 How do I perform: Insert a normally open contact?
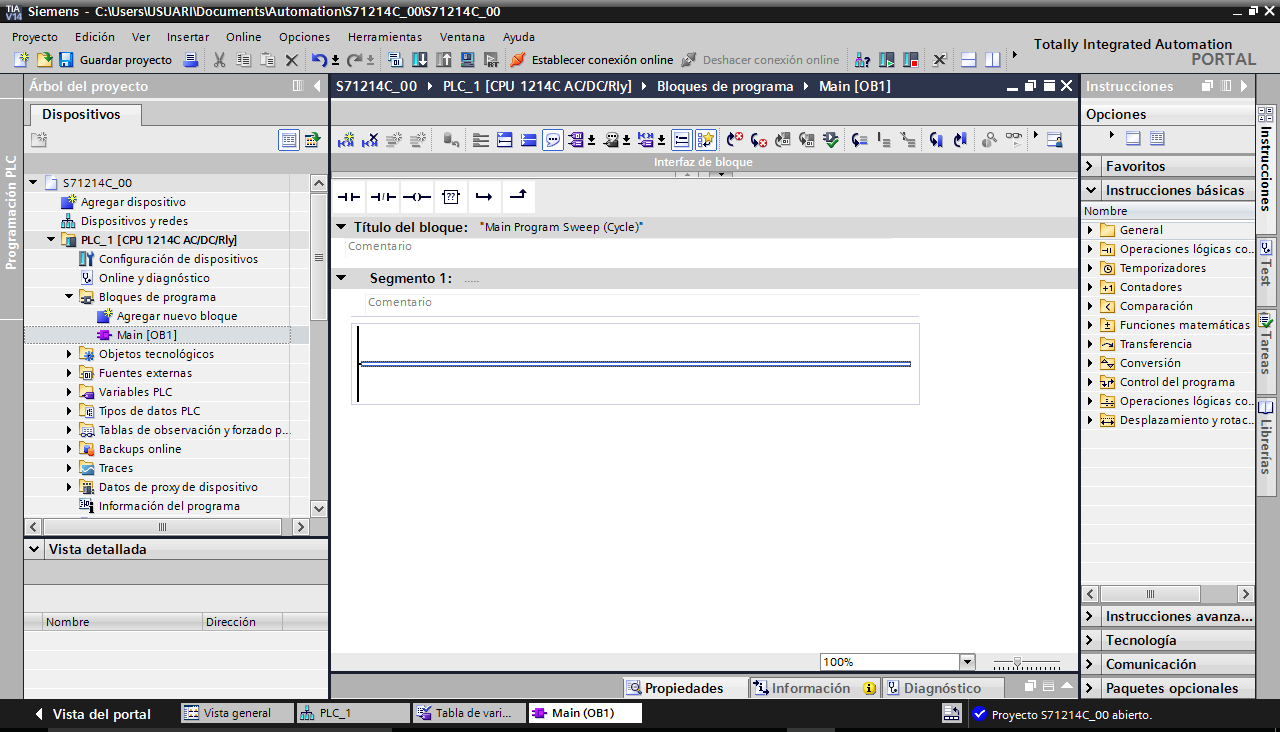pyautogui.click(x=348, y=196)
